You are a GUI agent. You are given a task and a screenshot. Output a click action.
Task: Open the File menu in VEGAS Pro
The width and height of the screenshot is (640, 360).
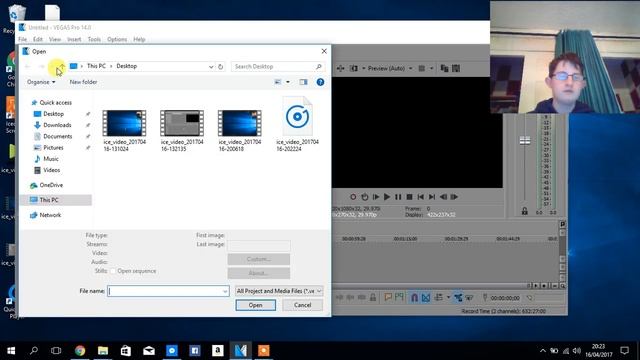coord(22,39)
